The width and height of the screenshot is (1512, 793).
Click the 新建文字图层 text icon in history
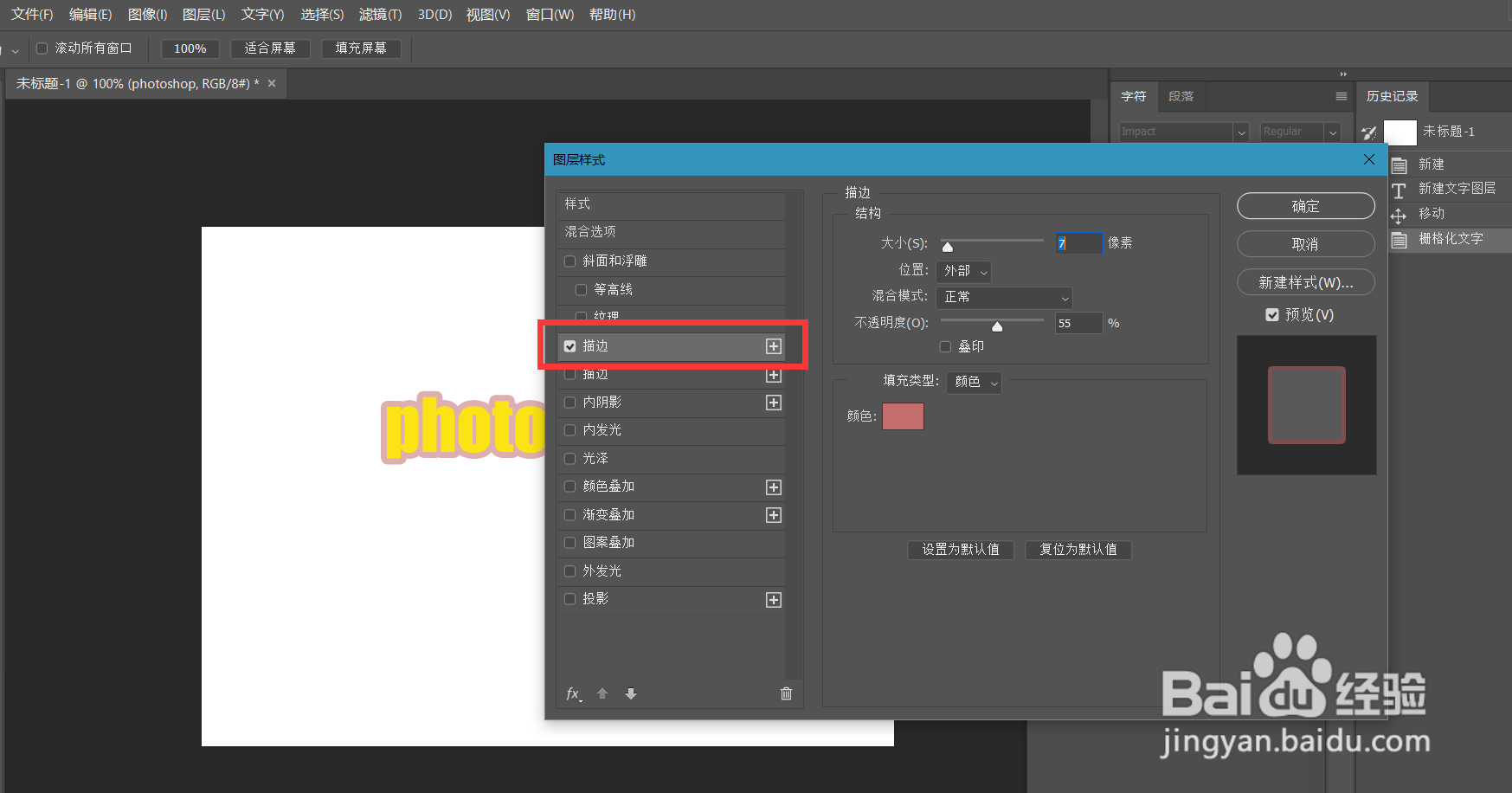pos(1399,190)
